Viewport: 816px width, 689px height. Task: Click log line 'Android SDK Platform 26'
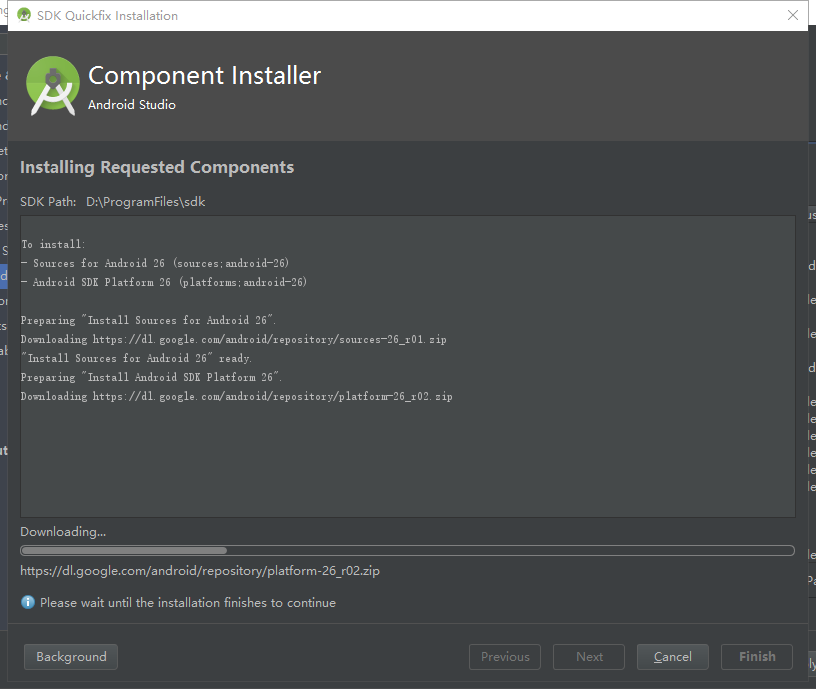164,282
